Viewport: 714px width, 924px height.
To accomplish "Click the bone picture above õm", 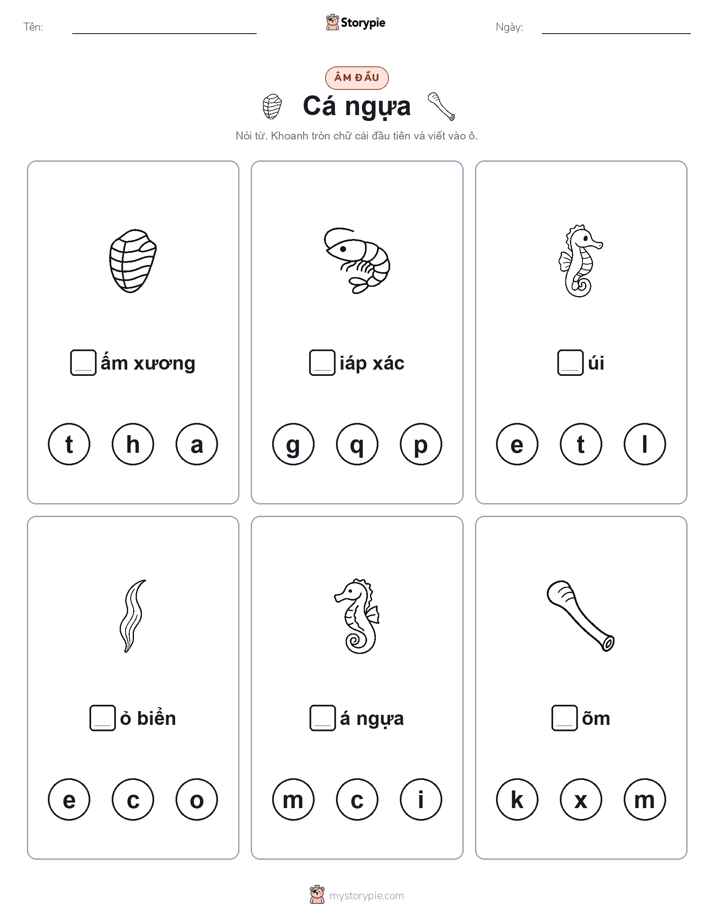I will pos(581,616).
